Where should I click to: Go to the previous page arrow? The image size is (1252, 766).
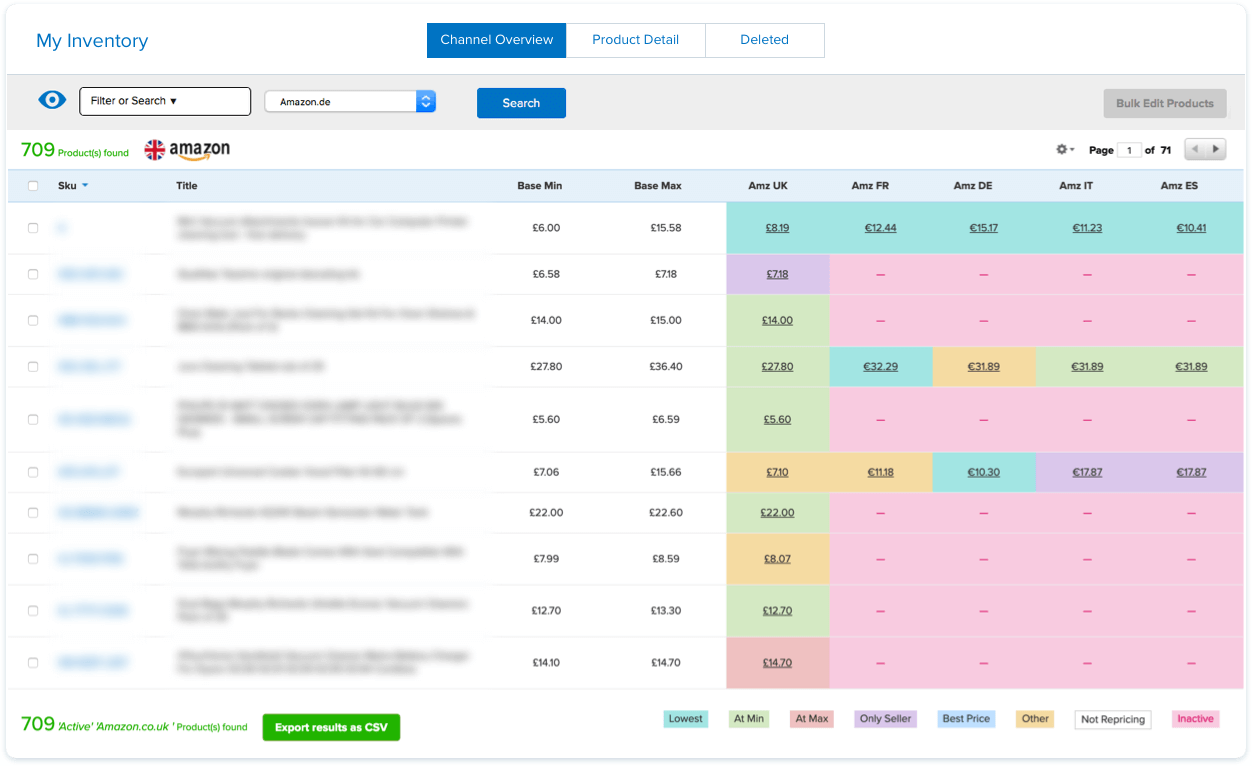pyautogui.click(x=1195, y=150)
